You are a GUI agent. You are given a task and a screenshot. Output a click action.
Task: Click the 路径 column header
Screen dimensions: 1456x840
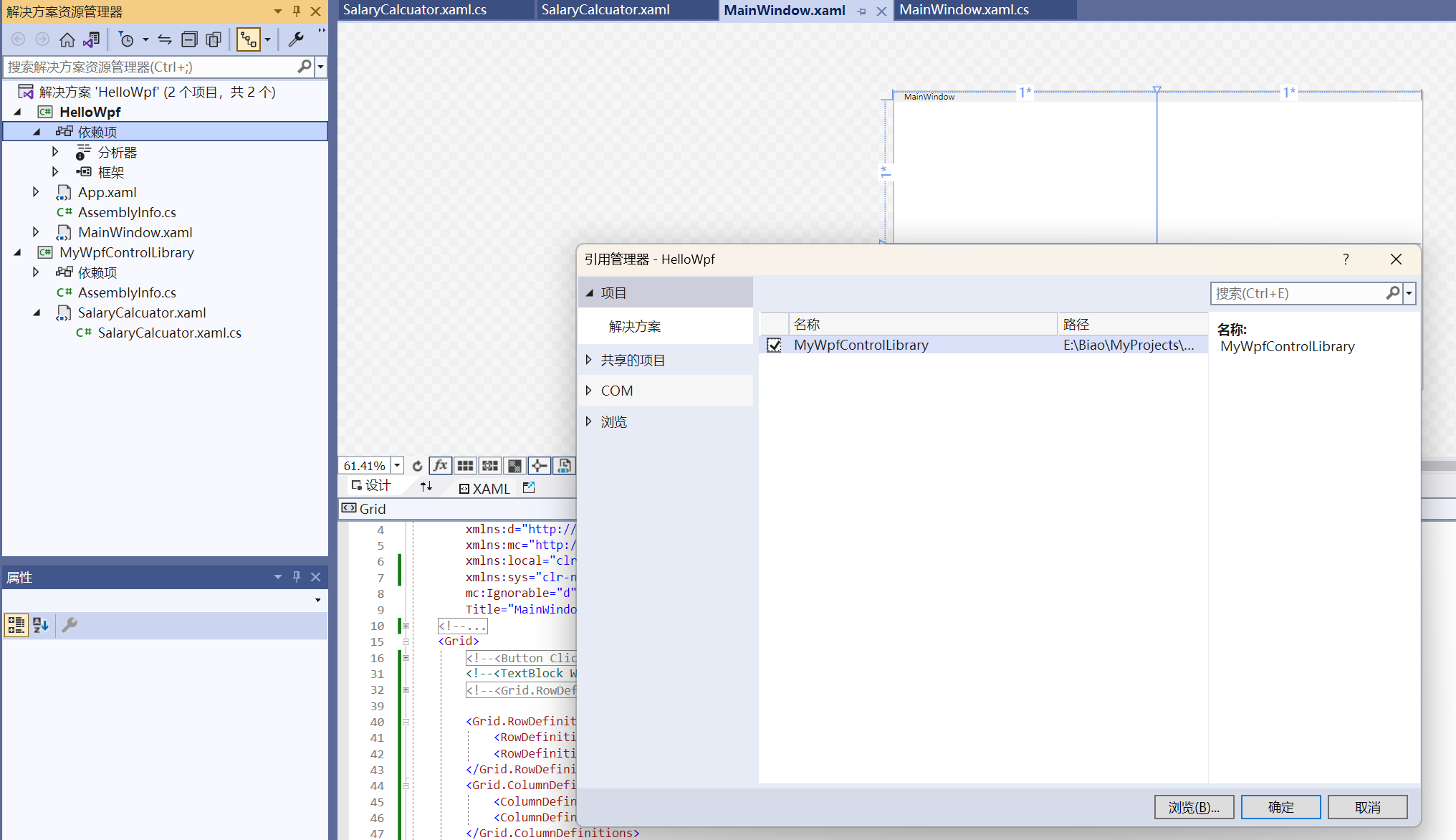1133,325
